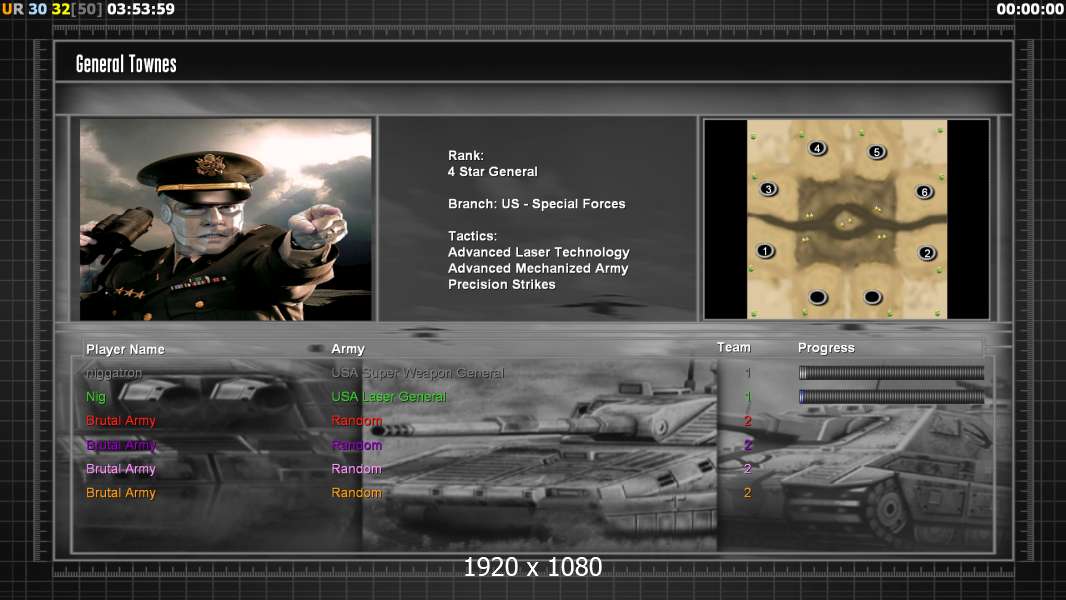The image size is (1066, 600).
Task: Click the "Progress" column header
Action: pyautogui.click(x=826, y=348)
